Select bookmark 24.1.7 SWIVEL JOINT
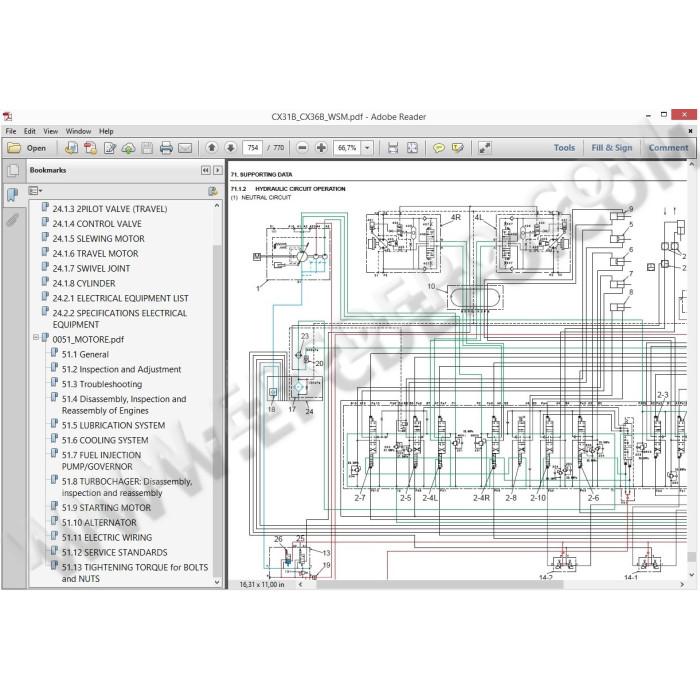Image resolution: width=700 pixels, height=700 pixels. 92,269
